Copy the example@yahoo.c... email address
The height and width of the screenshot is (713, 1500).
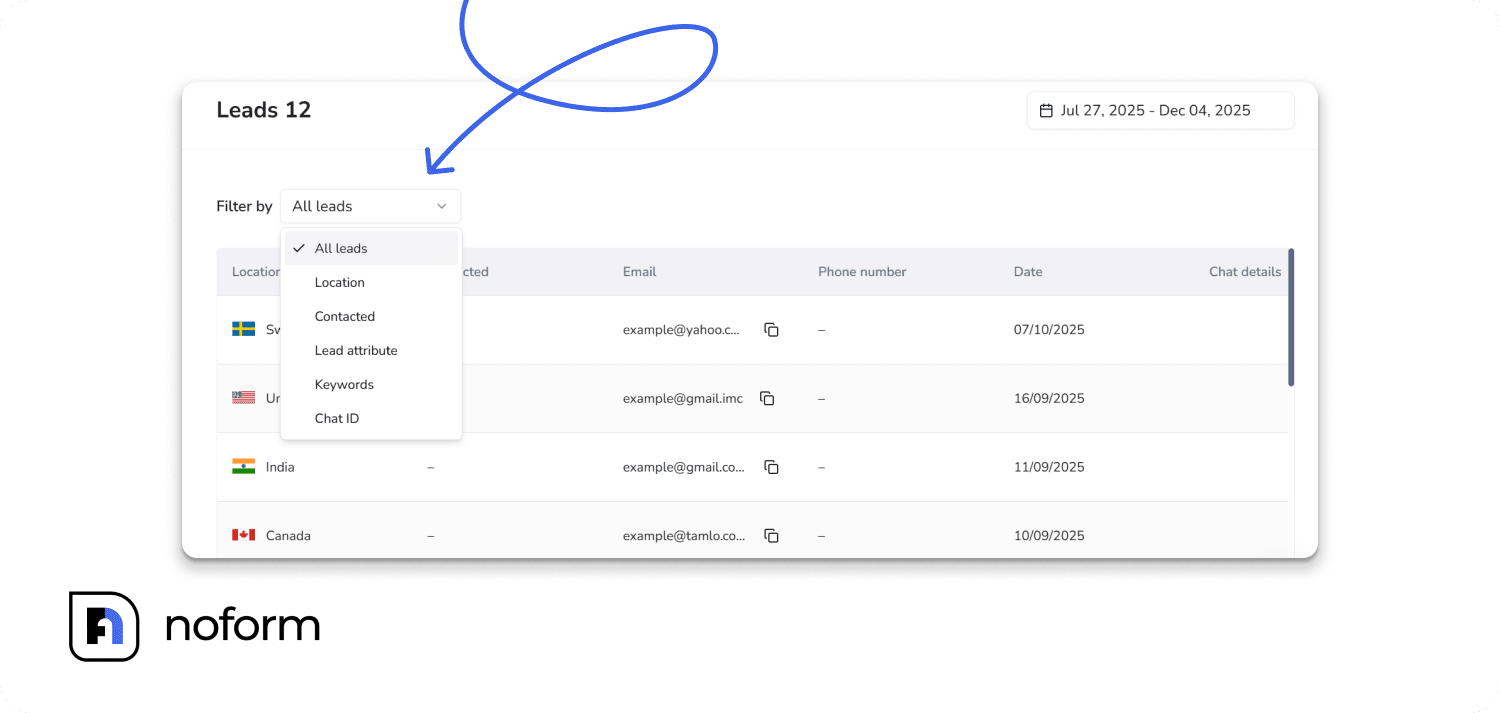[771, 329]
